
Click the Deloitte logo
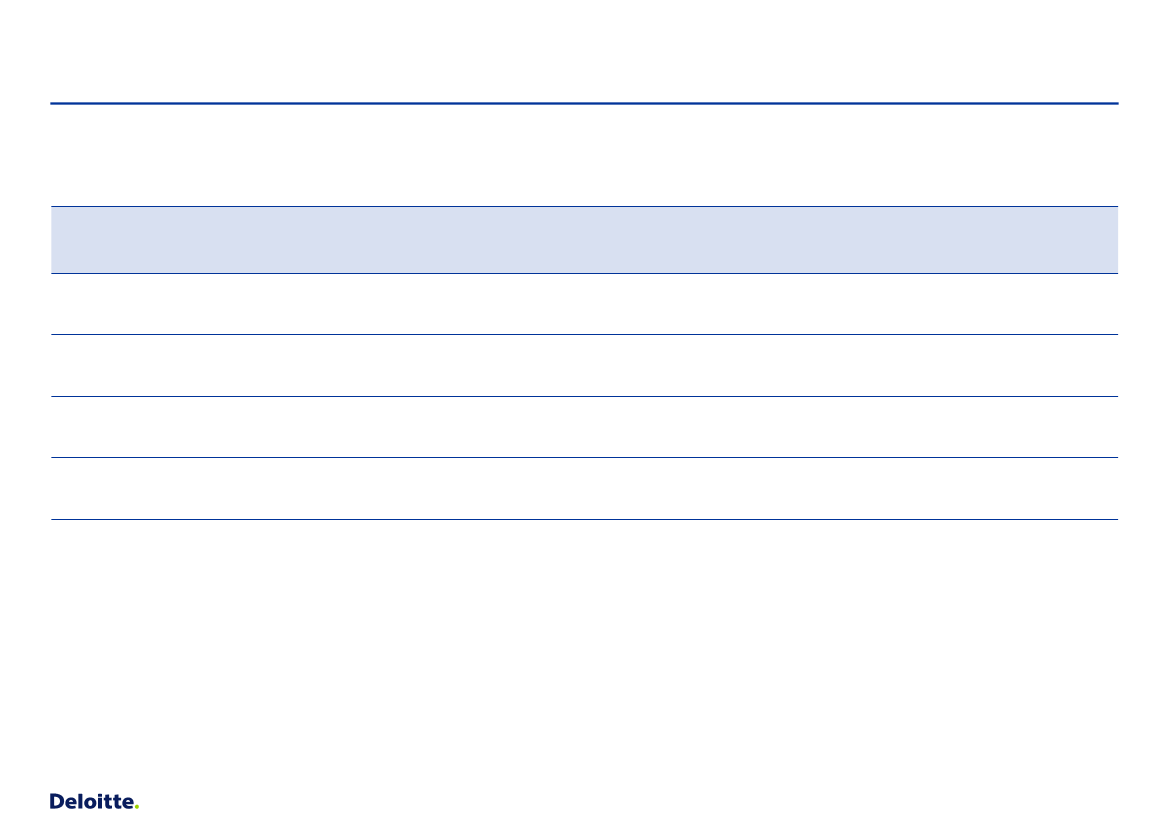[94, 802]
